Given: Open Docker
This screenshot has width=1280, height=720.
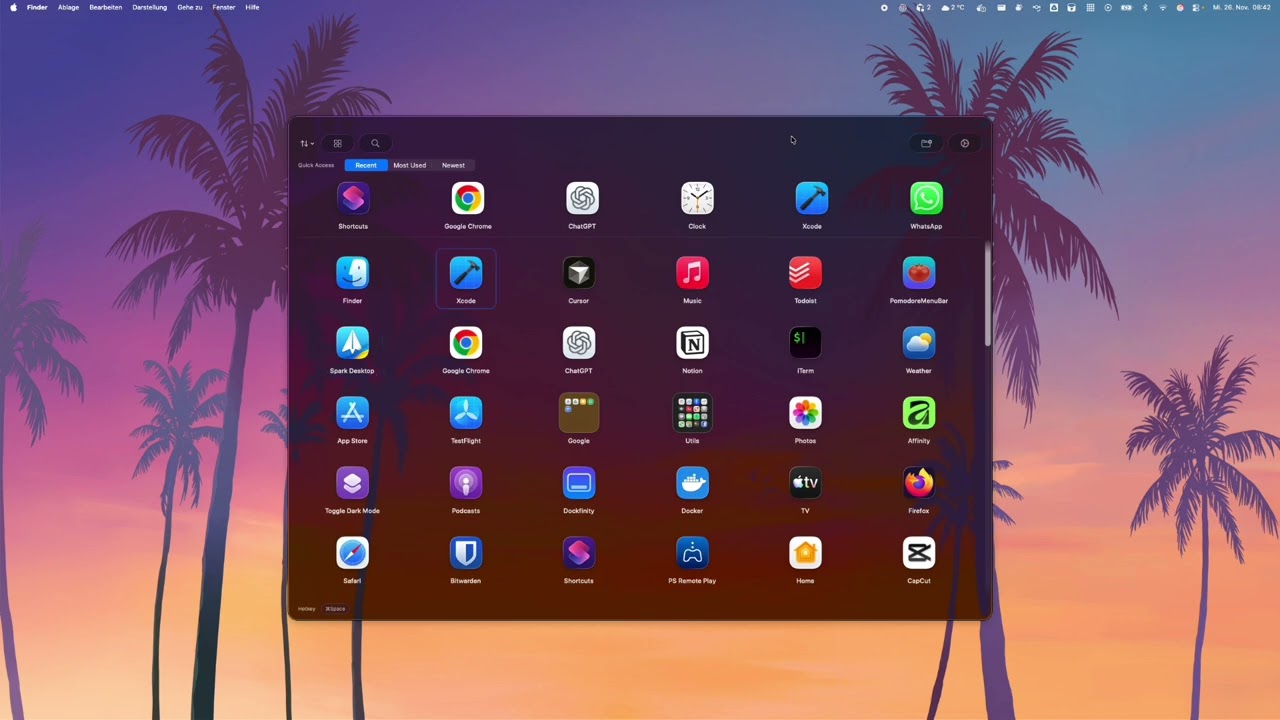Looking at the screenshot, I should (692, 482).
